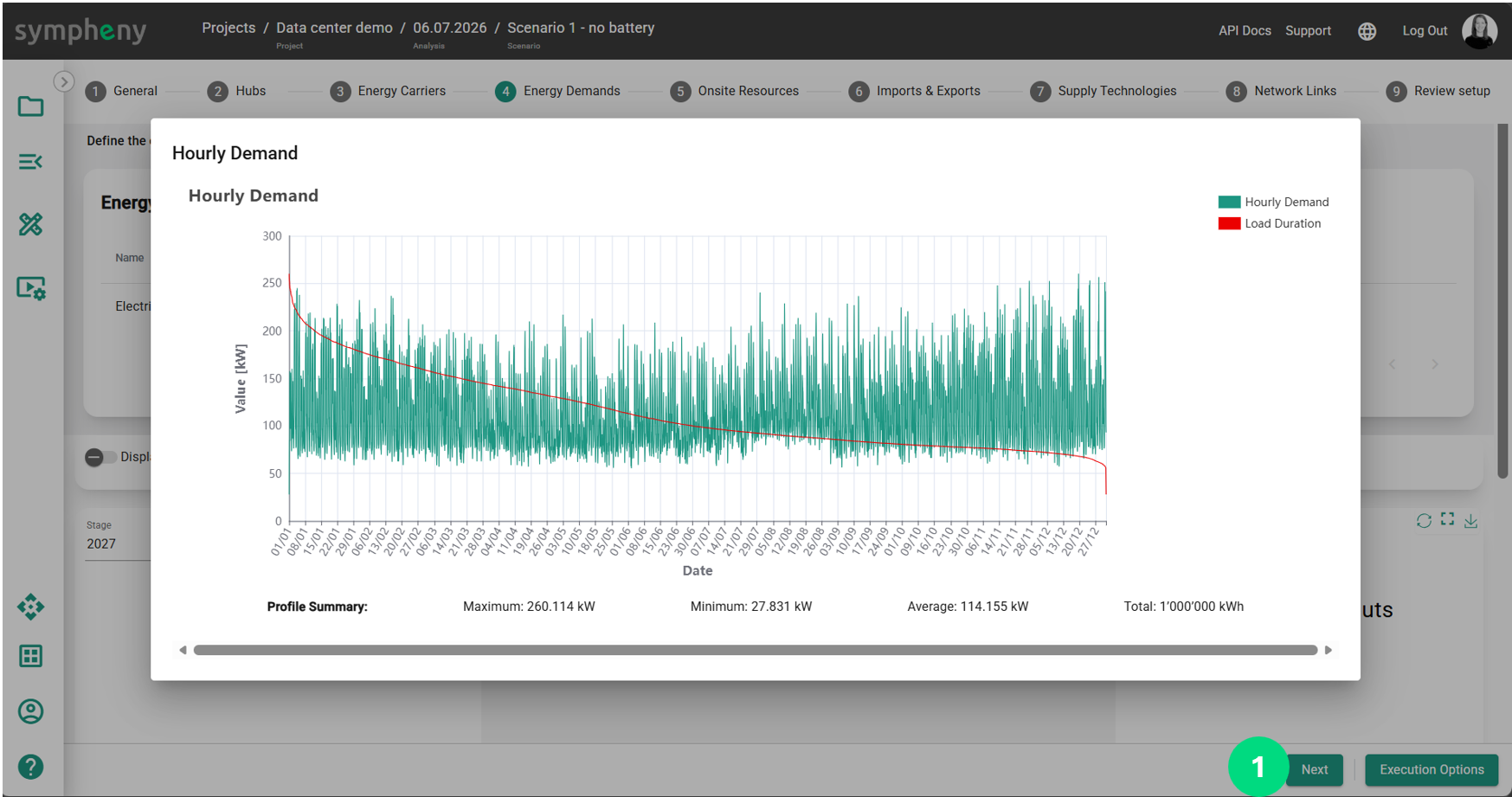Select the Minimum: 27.831 kW text
1512x797 pixels.
(751, 607)
